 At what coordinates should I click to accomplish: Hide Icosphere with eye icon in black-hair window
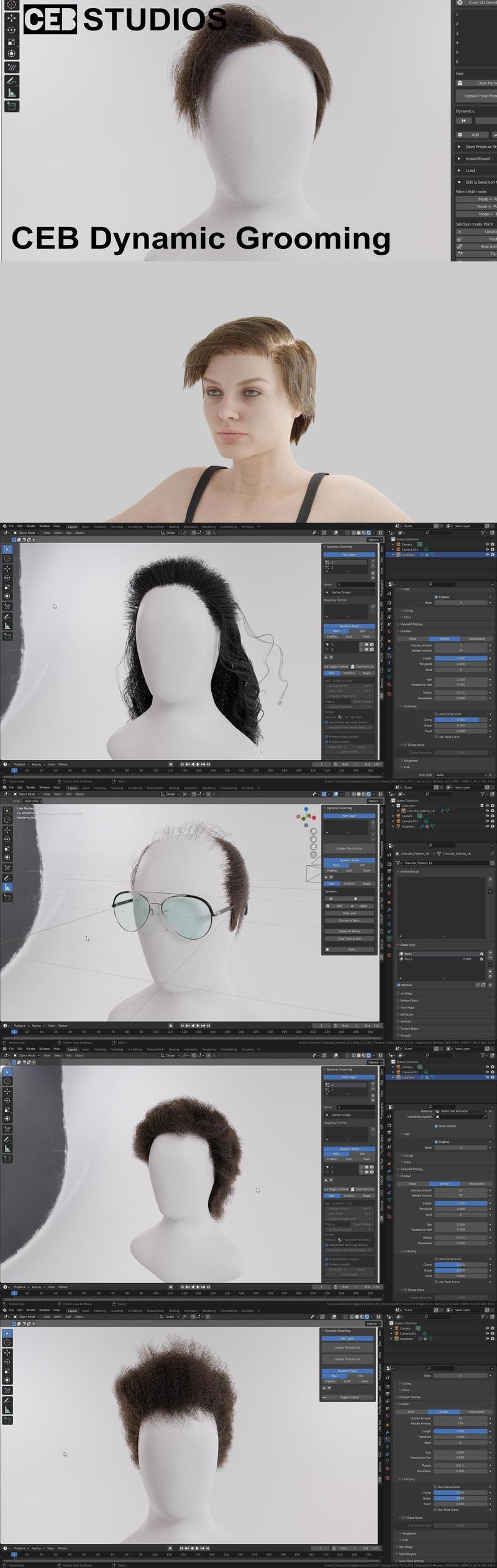(487, 554)
